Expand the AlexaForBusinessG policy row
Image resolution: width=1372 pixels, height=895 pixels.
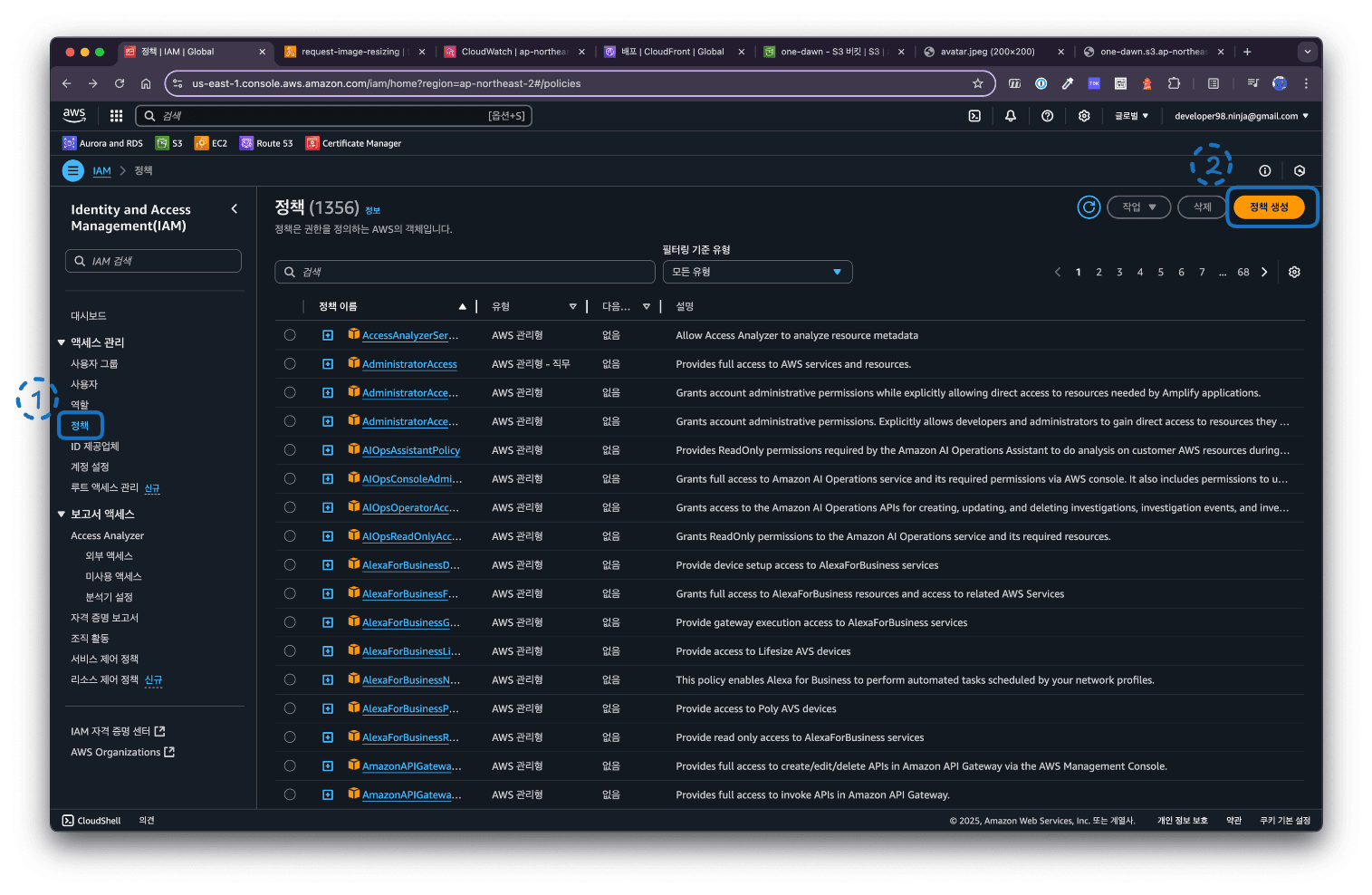tap(328, 622)
